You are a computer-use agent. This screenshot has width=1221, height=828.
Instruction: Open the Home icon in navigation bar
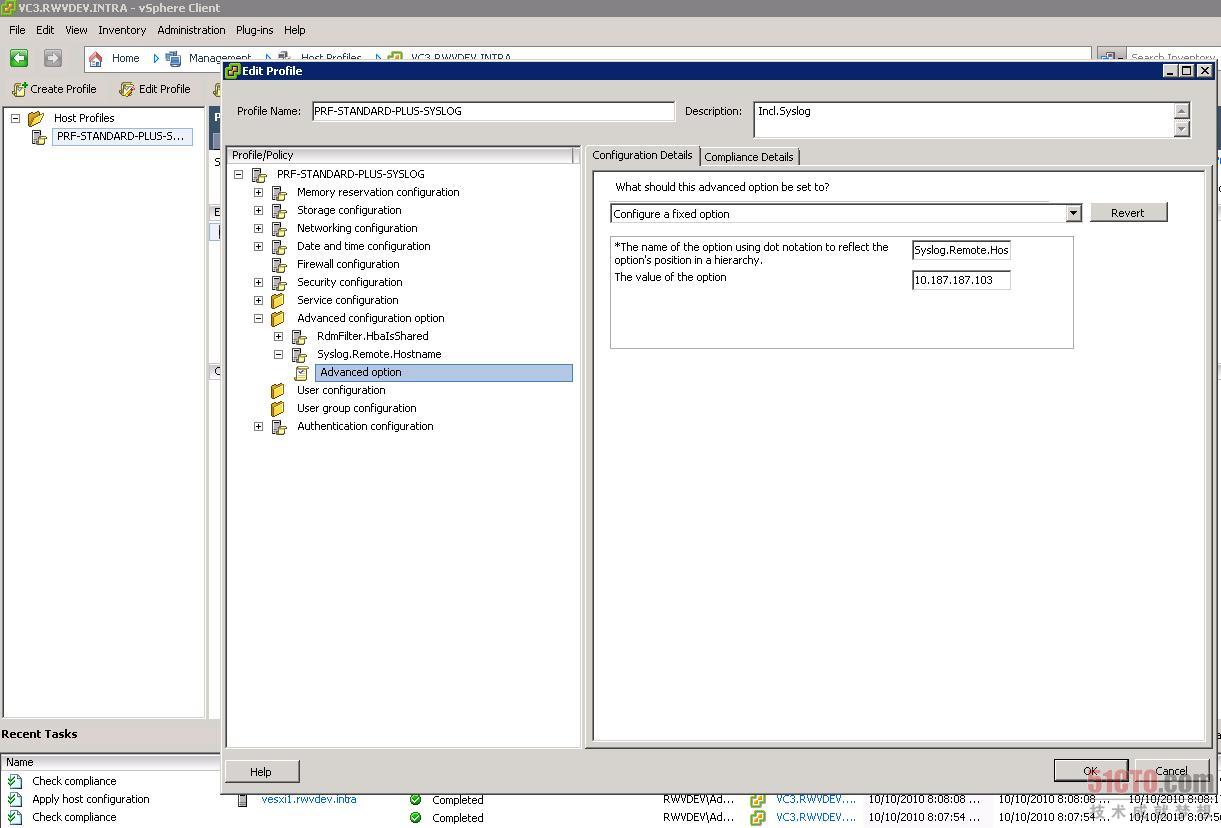point(96,58)
